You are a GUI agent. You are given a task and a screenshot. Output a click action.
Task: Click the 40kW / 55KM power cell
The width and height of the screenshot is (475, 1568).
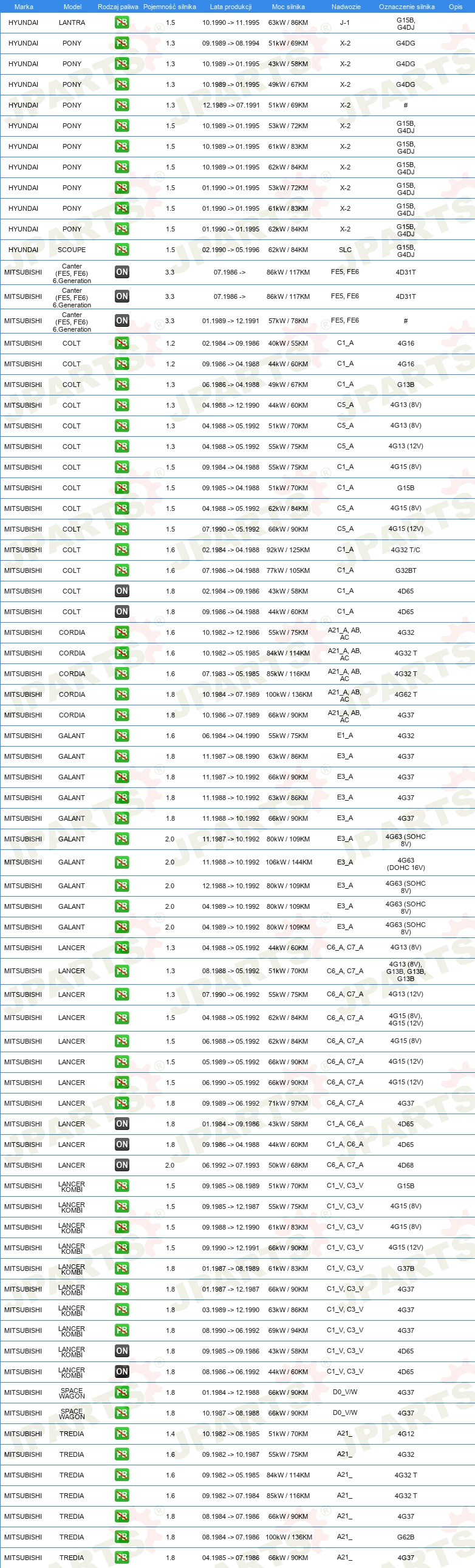tap(288, 343)
